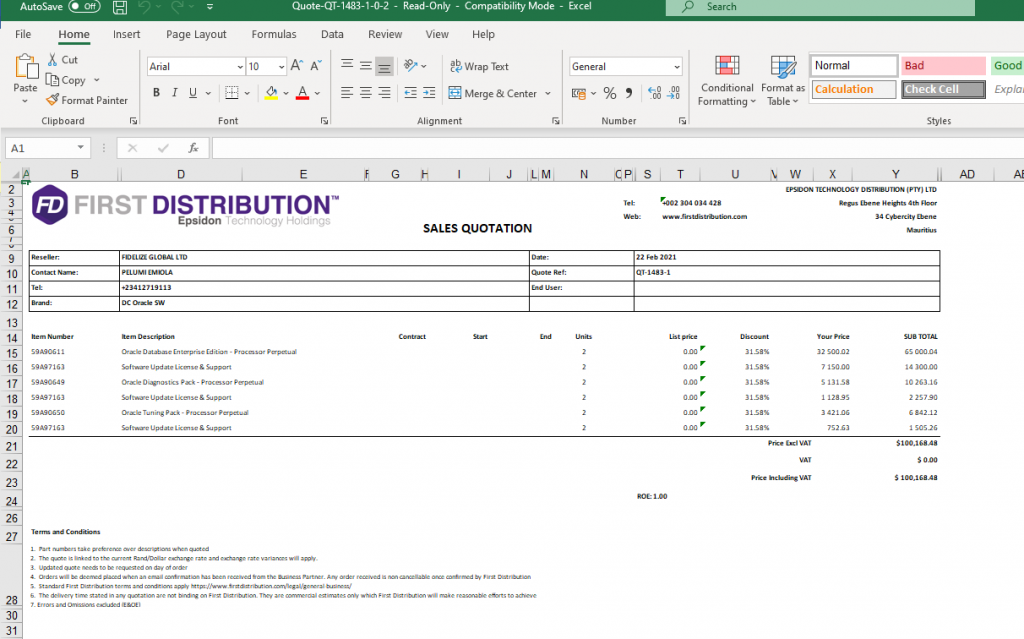The height and width of the screenshot is (639, 1024).
Task: Apply the Bad cell style swatch
Action: [x=943, y=66]
